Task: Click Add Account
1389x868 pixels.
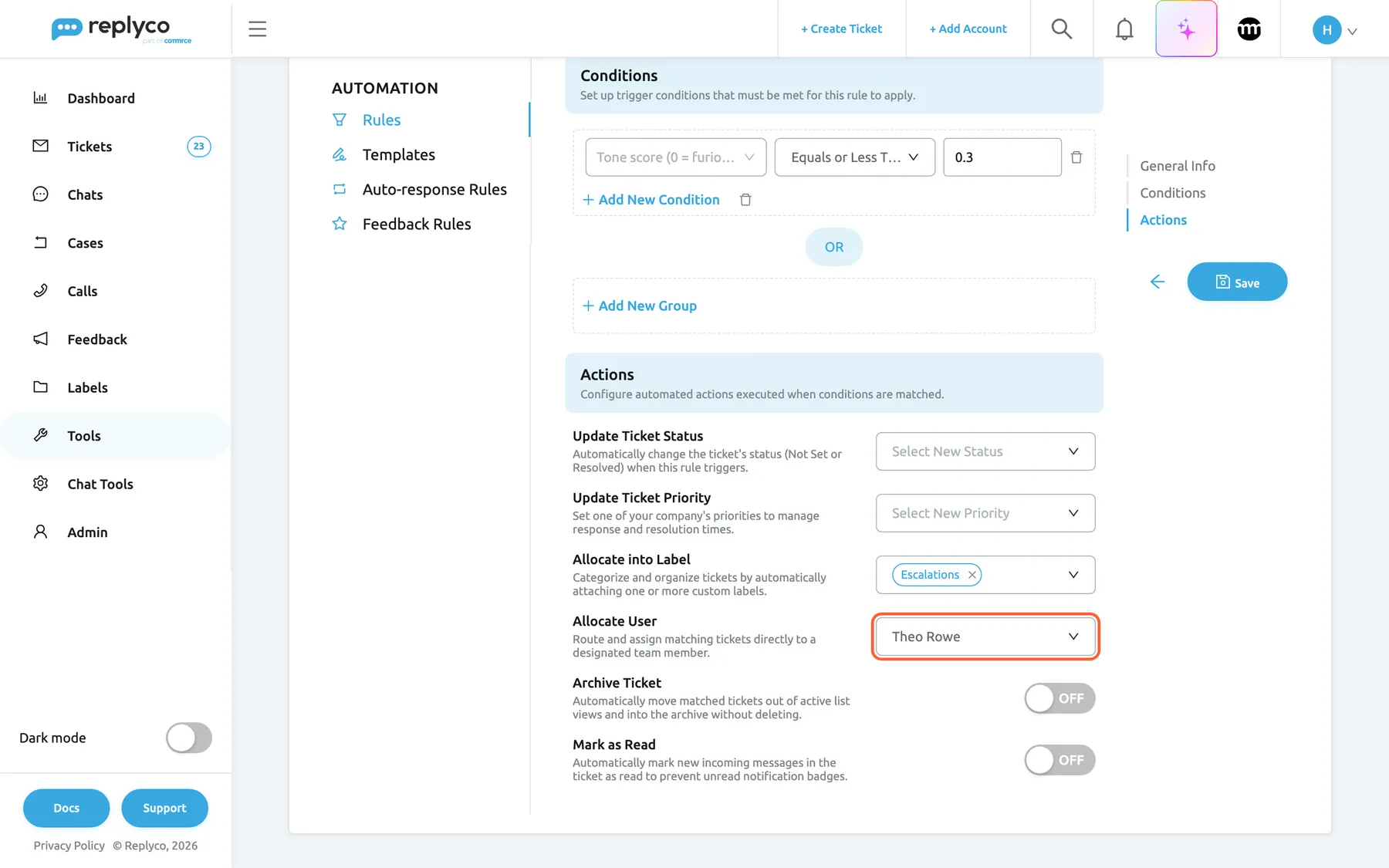Action: click(x=968, y=29)
